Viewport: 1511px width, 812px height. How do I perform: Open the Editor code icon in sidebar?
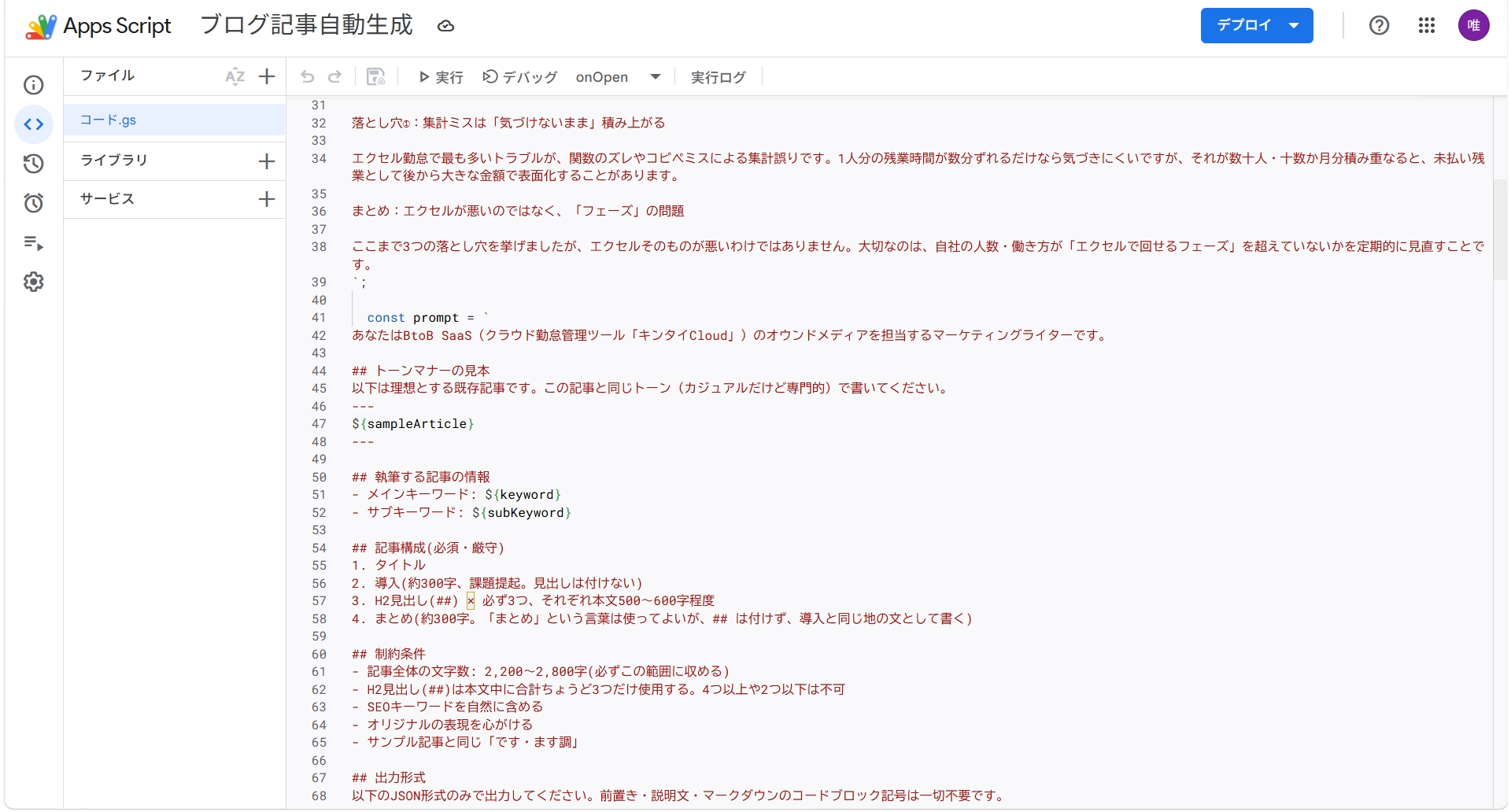(x=34, y=124)
